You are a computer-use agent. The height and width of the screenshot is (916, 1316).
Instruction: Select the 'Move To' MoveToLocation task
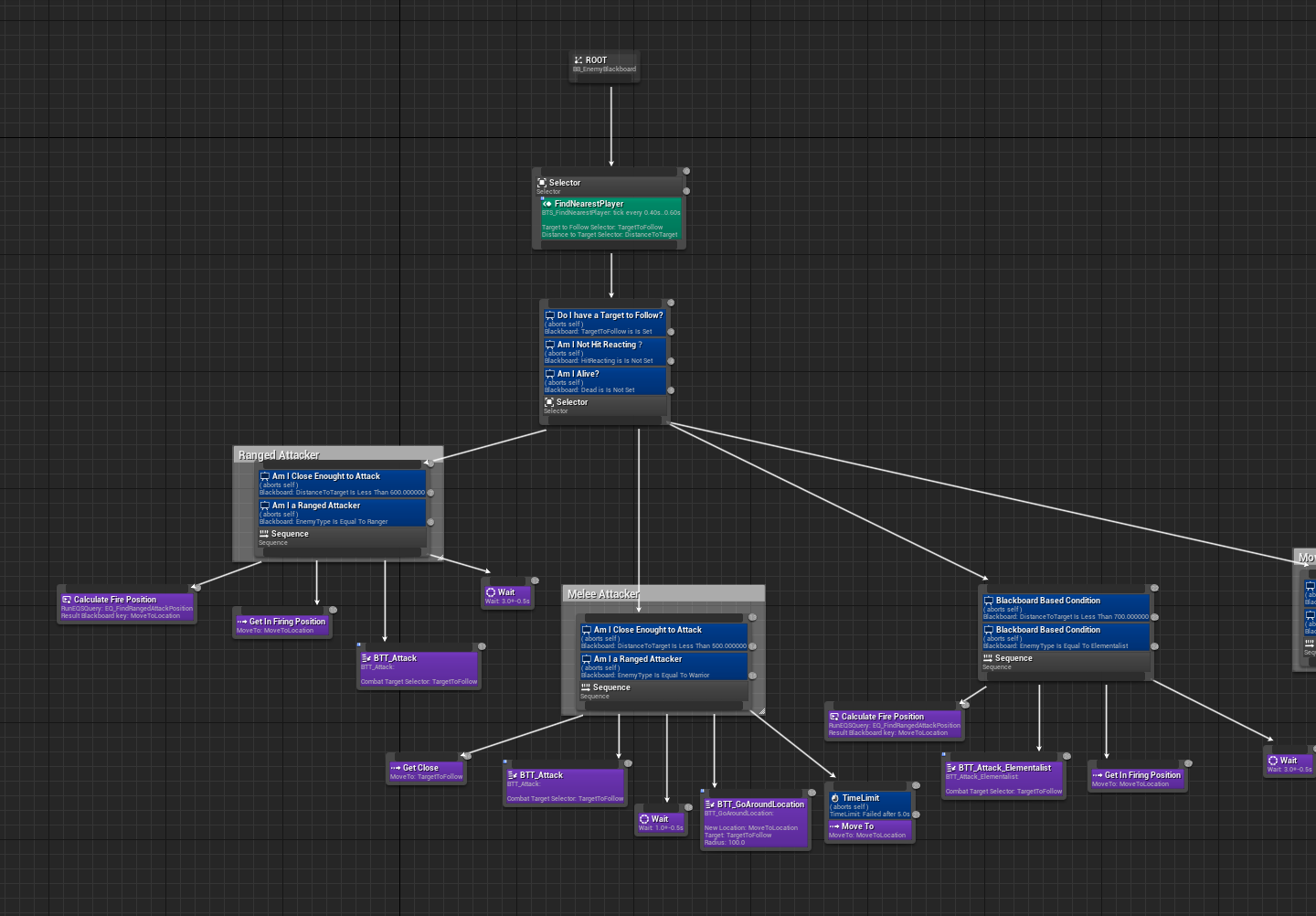[870, 830]
